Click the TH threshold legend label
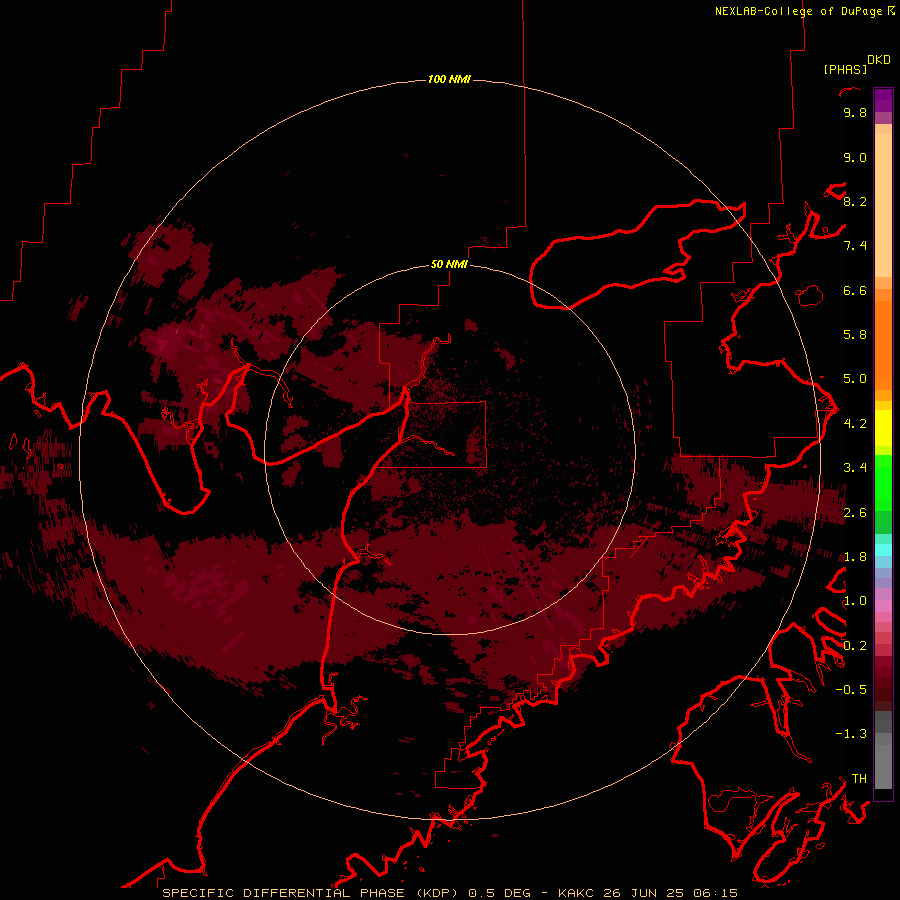The image size is (900, 900). click(x=859, y=778)
